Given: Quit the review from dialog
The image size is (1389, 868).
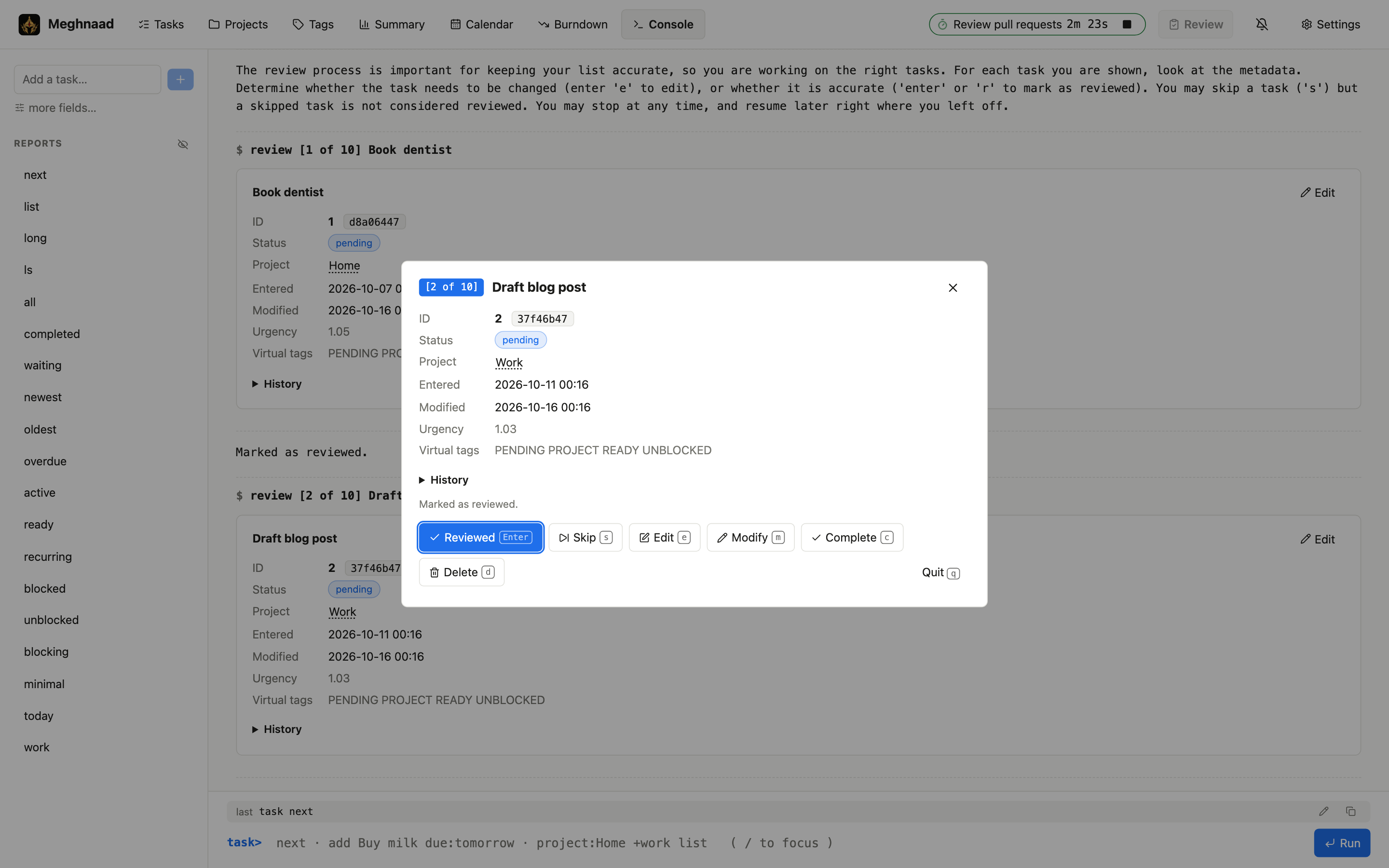Looking at the screenshot, I should coord(941,572).
